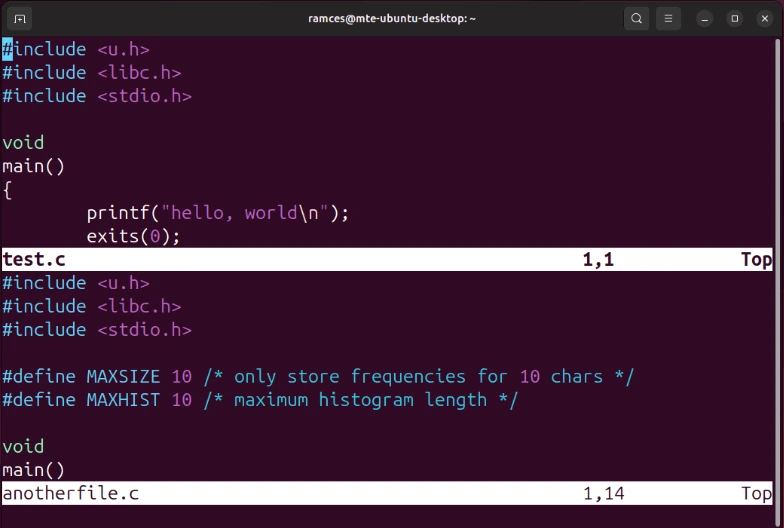Place cursor on <u.h> in anotherfile.c pane
The height and width of the screenshot is (528, 784).
point(124,284)
